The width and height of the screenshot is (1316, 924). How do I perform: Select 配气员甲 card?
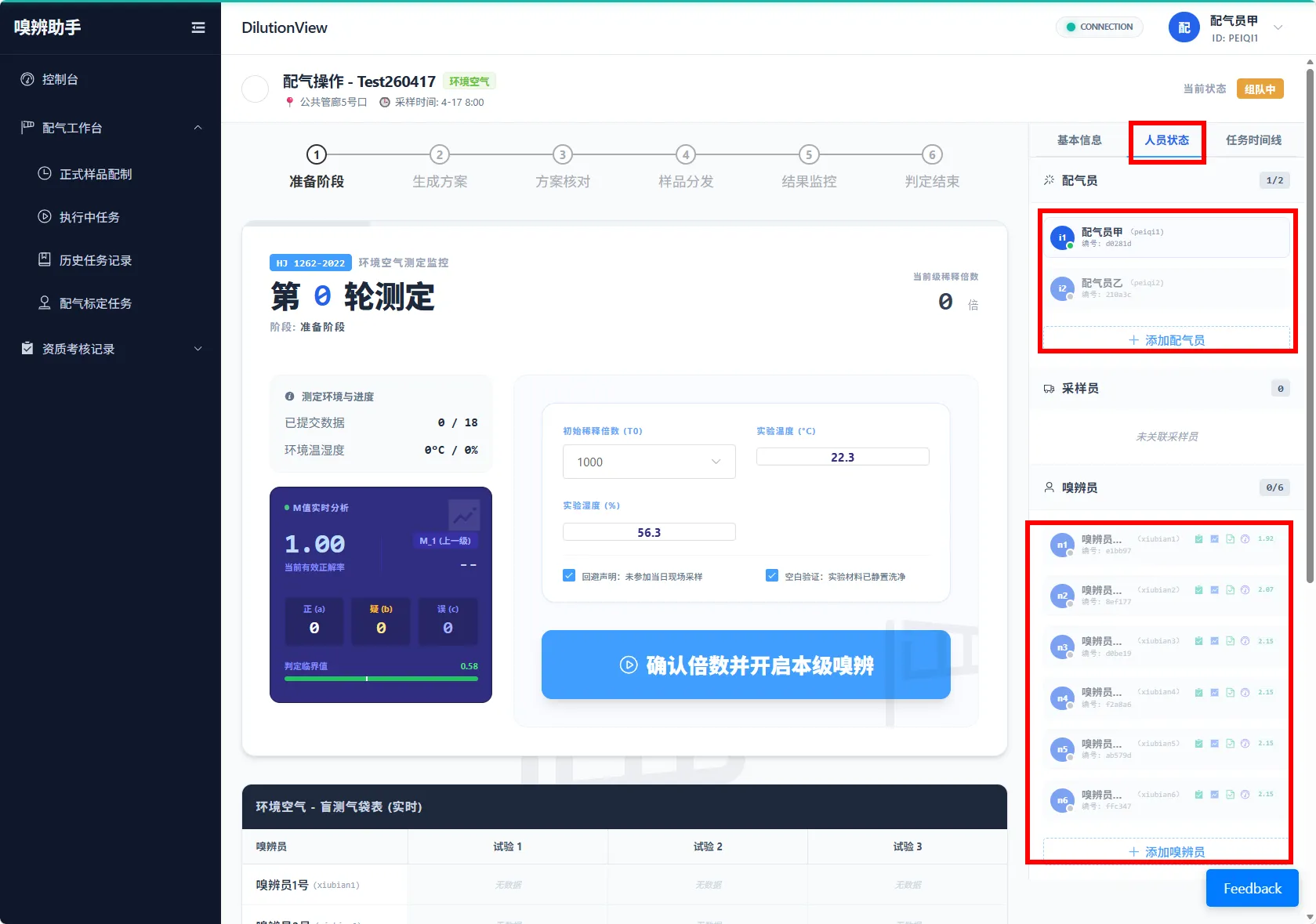point(1167,237)
